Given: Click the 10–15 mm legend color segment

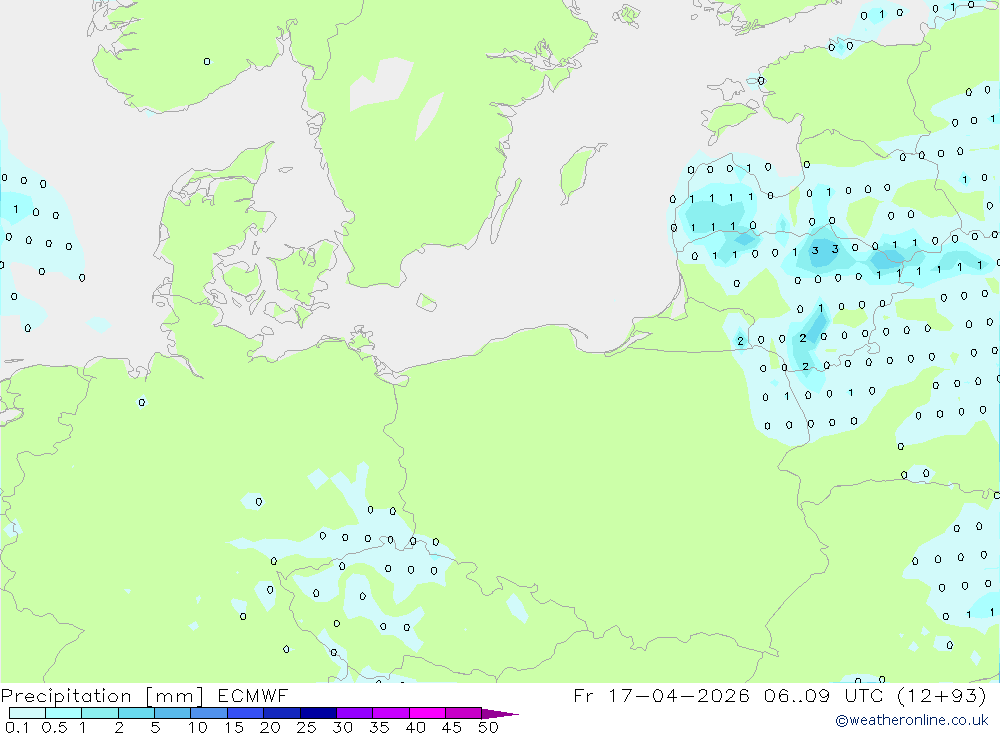Looking at the screenshot, I should [x=209, y=713].
